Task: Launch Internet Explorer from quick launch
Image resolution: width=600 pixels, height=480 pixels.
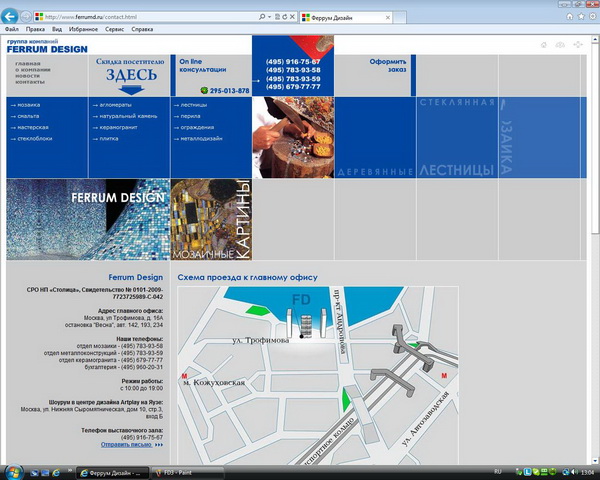Action: click(x=56, y=473)
